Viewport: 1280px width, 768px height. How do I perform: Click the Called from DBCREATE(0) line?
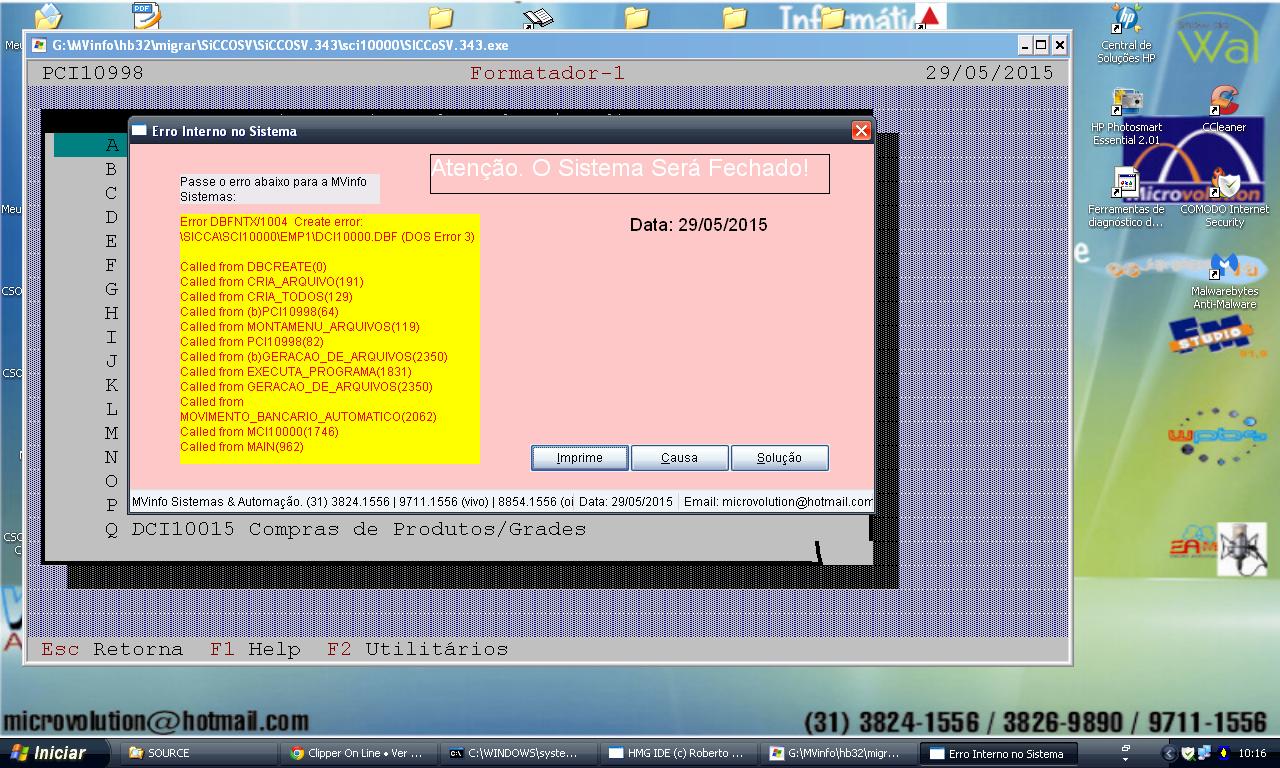[253, 267]
